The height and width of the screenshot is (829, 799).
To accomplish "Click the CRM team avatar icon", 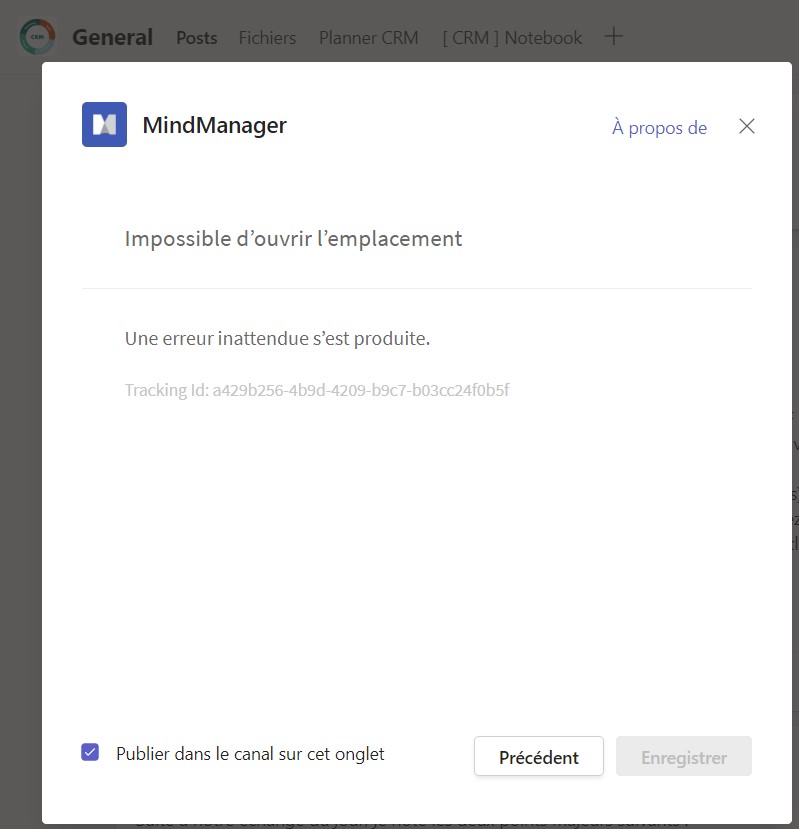I will coord(38,37).
